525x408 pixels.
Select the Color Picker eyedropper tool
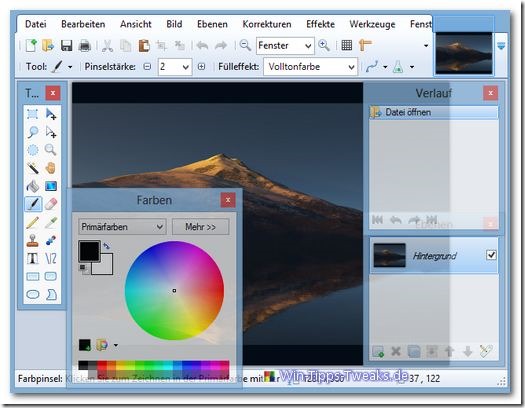pyautogui.click(x=51, y=222)
